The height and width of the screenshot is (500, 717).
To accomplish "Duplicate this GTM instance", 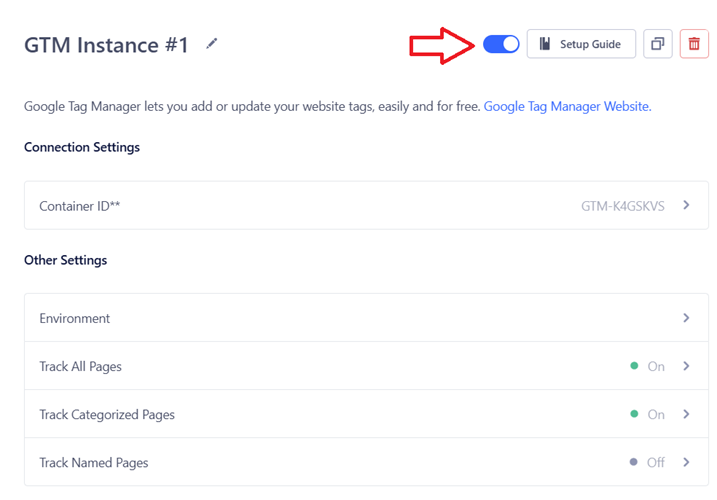I will tap(658, 44).
